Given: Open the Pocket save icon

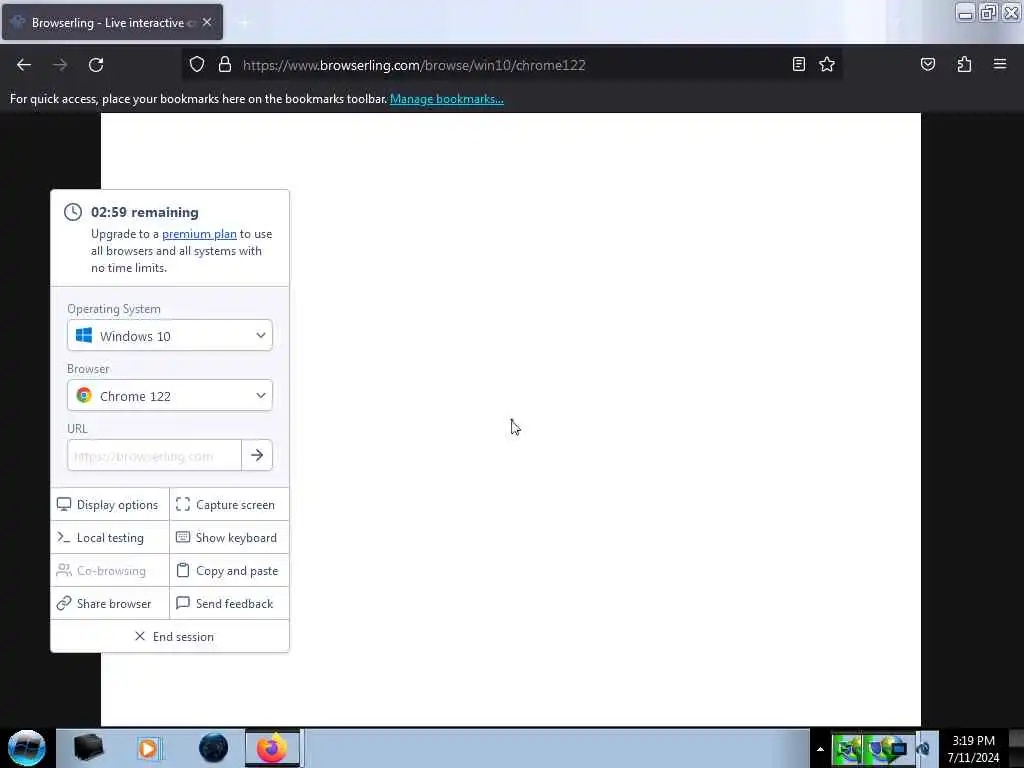Looking at the screenshot, I should coord(927,64).
